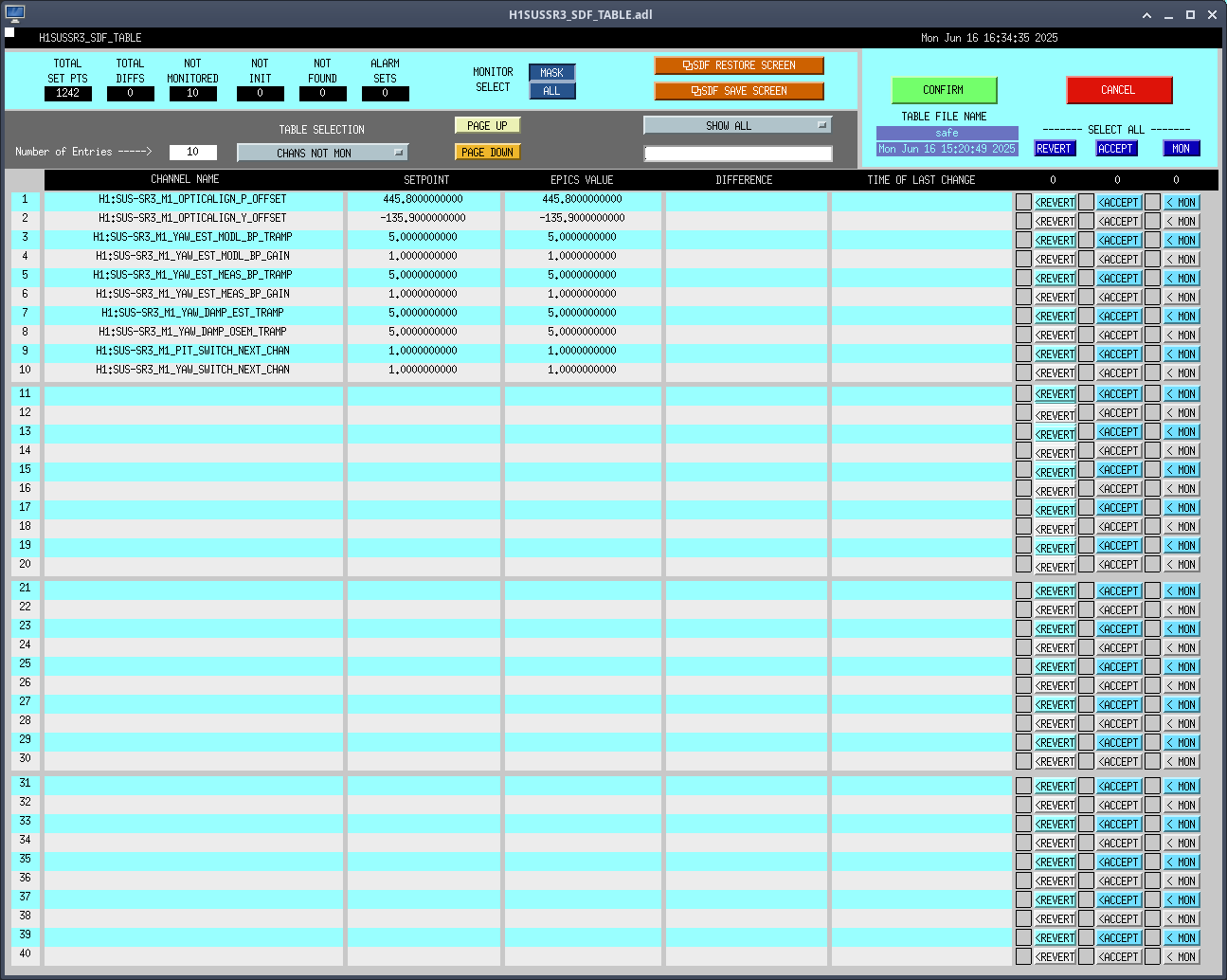Select all ACCEPT in the SELECT ALL group

1116,149
